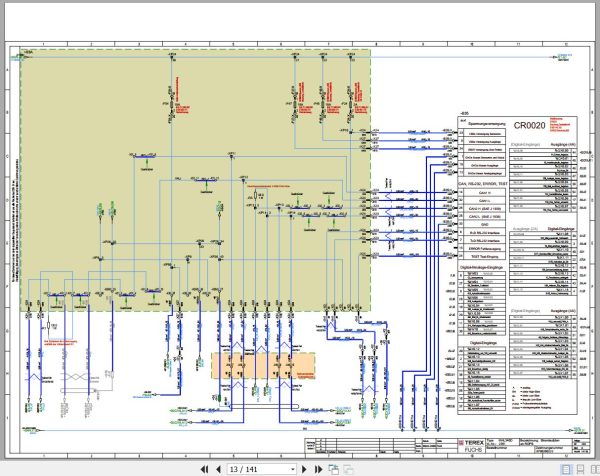Click the TEREX logo in the title block
600x476 pixels.
click(x=471, y=443)
